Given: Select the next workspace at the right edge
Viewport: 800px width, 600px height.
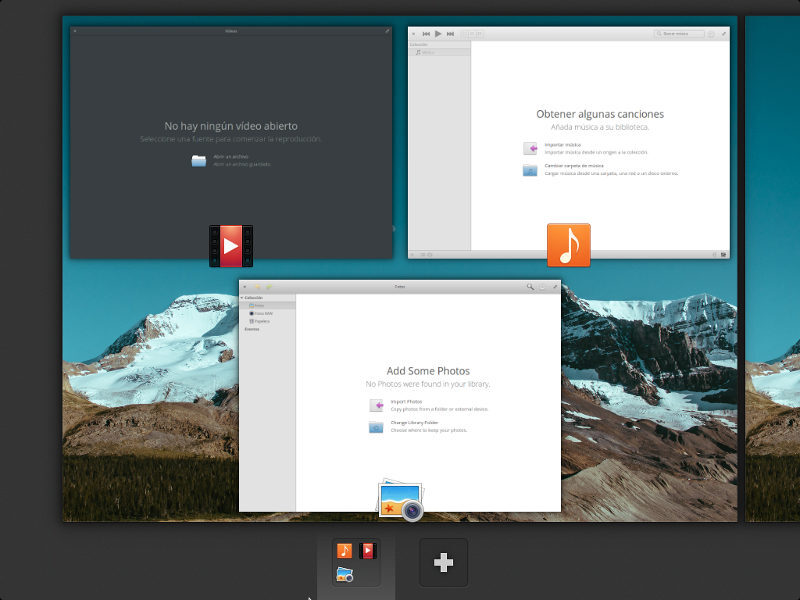Looking at the screenshot, I should tap(773, 268).
